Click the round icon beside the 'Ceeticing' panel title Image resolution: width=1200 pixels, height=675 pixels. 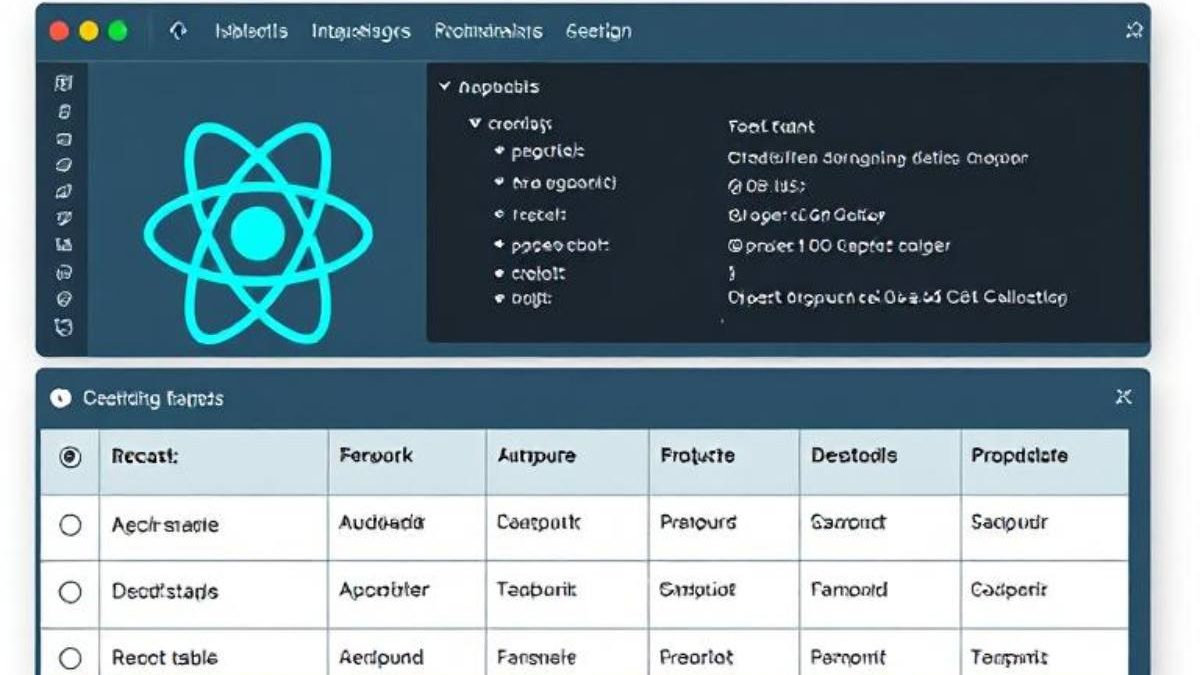61,398
